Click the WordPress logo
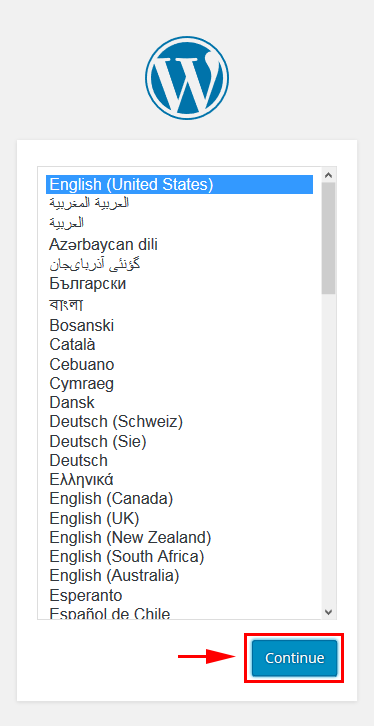Viewport: 374px width, 726px height. pyautogui.click(x=187, y=77)
